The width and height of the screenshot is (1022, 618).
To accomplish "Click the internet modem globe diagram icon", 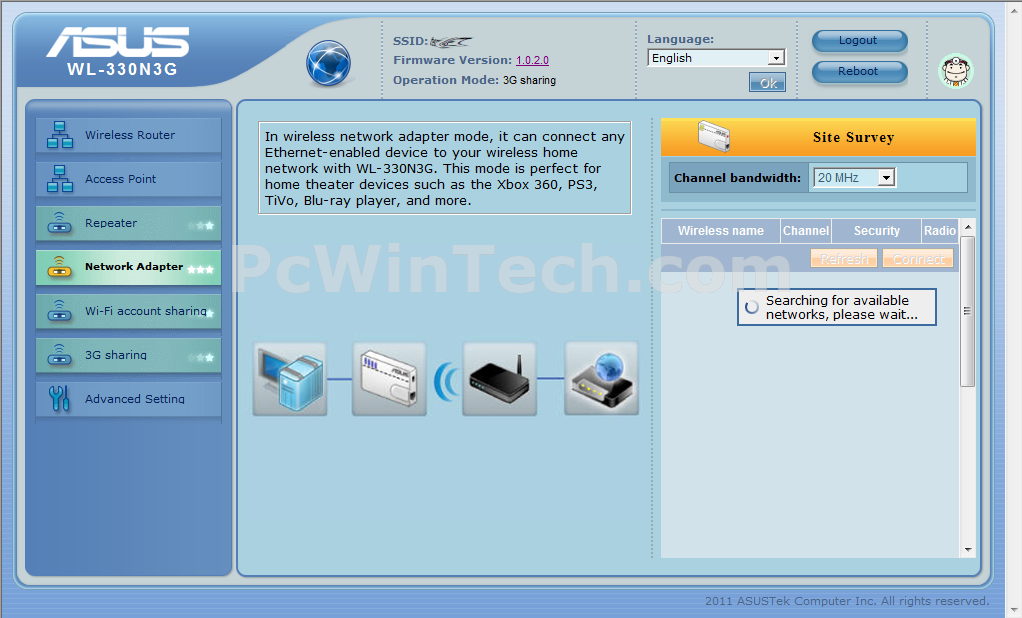I will [x=602, y=378].
